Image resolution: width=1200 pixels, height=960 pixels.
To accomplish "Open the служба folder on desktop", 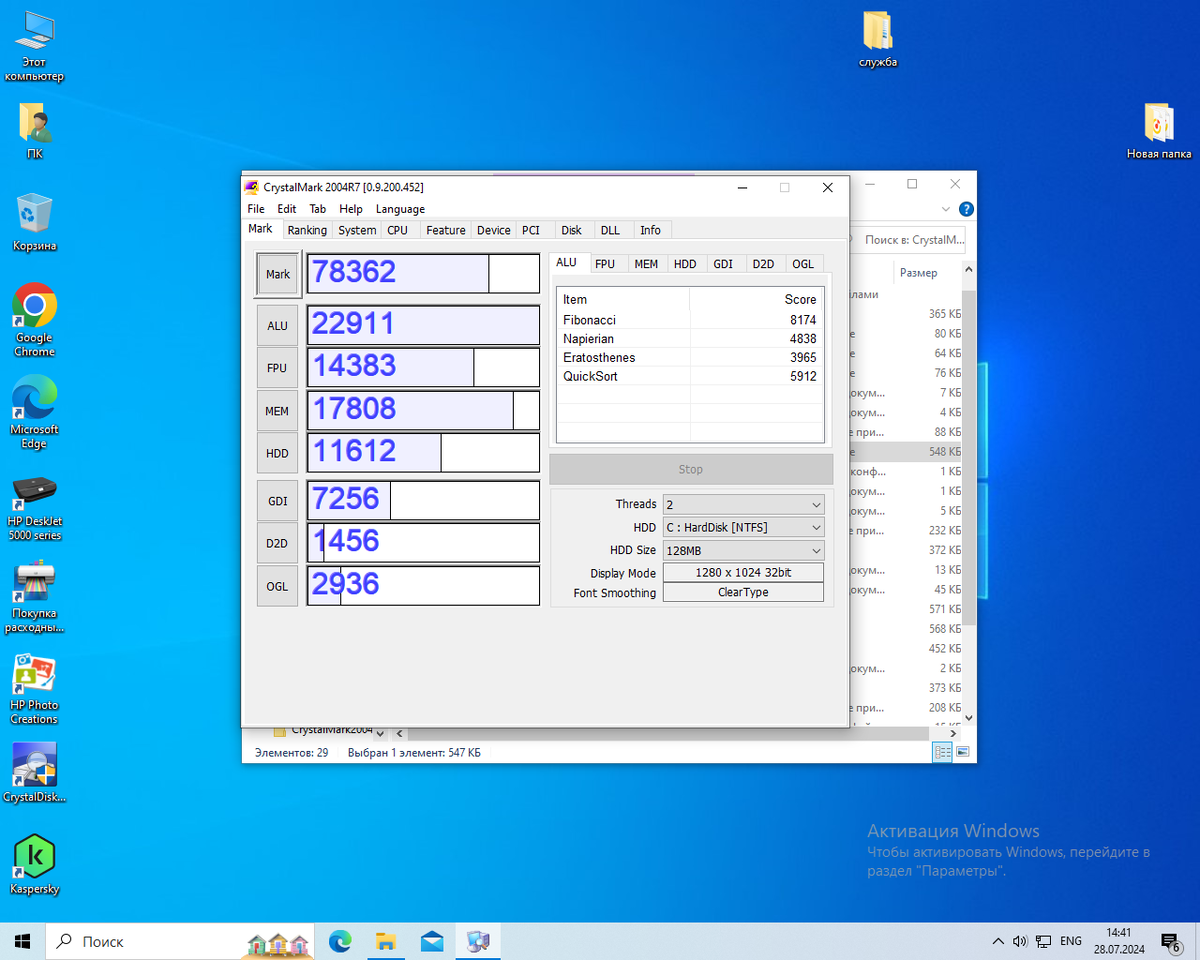I will click(877, 40).
